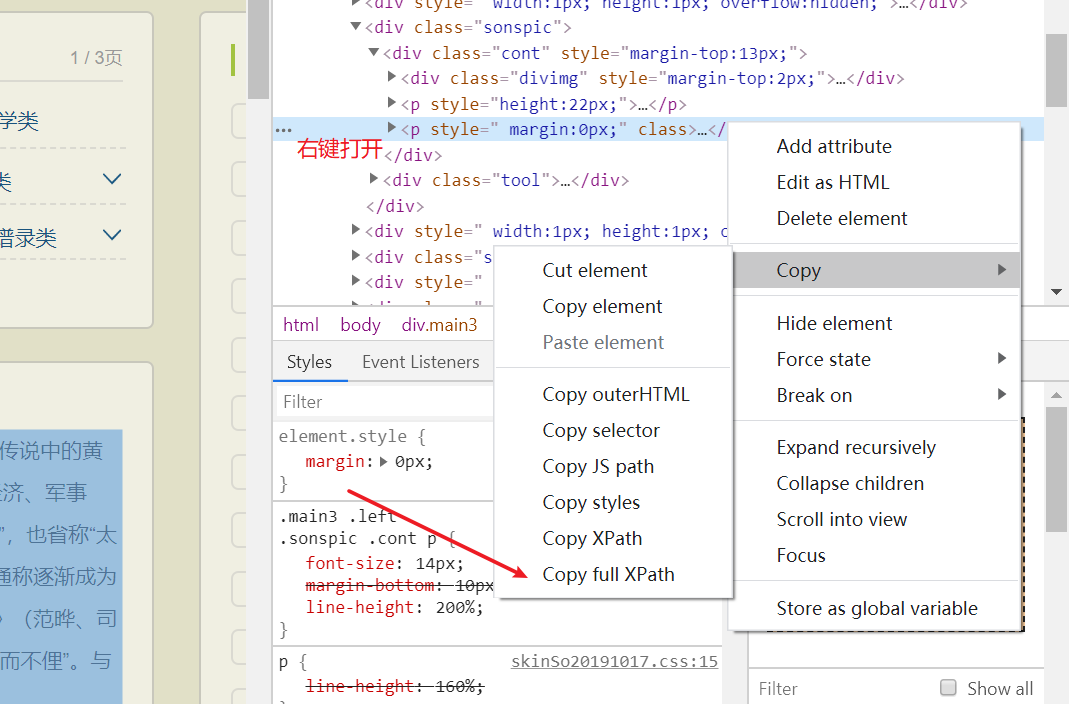Select Collapse children
This screenshot has height=704, width=1069.
coord(850,483)
